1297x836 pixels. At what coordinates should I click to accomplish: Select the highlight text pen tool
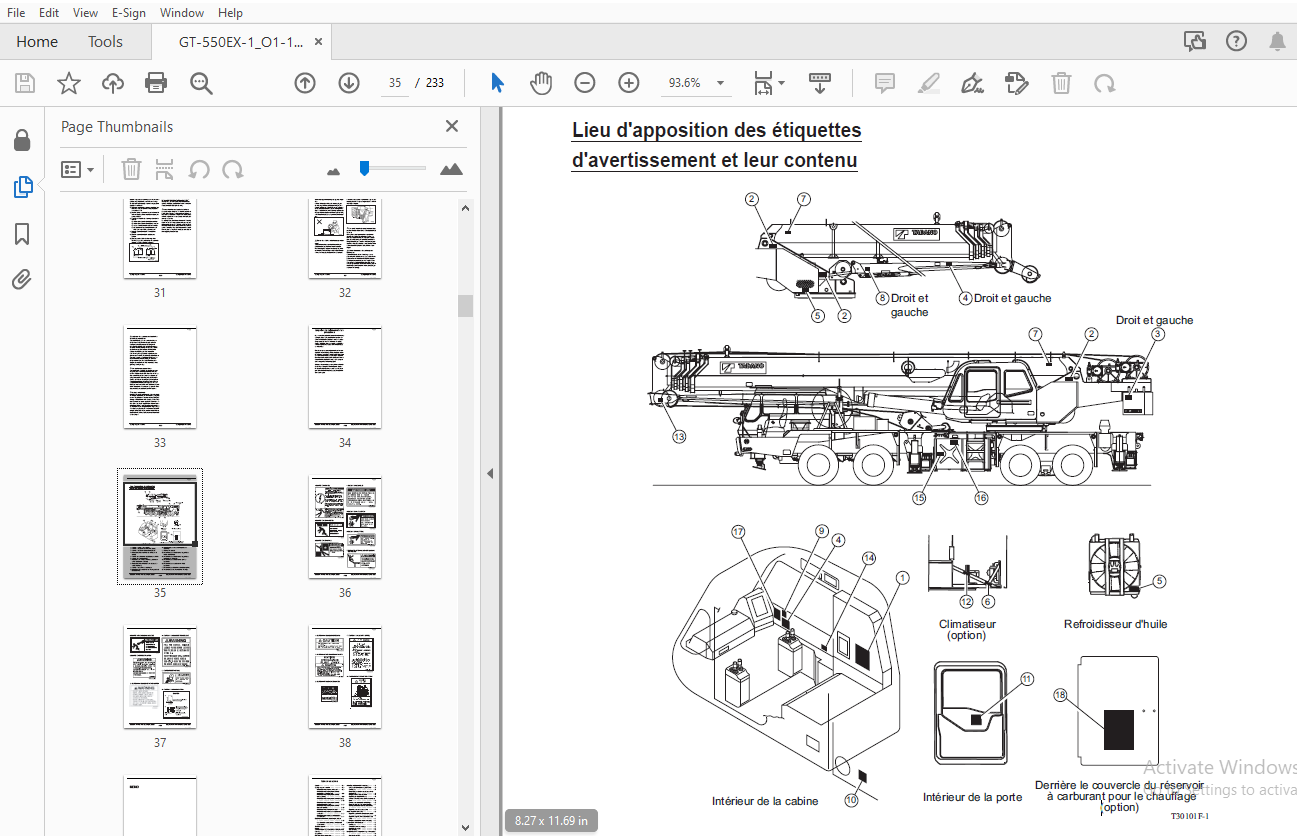[929, 83]
